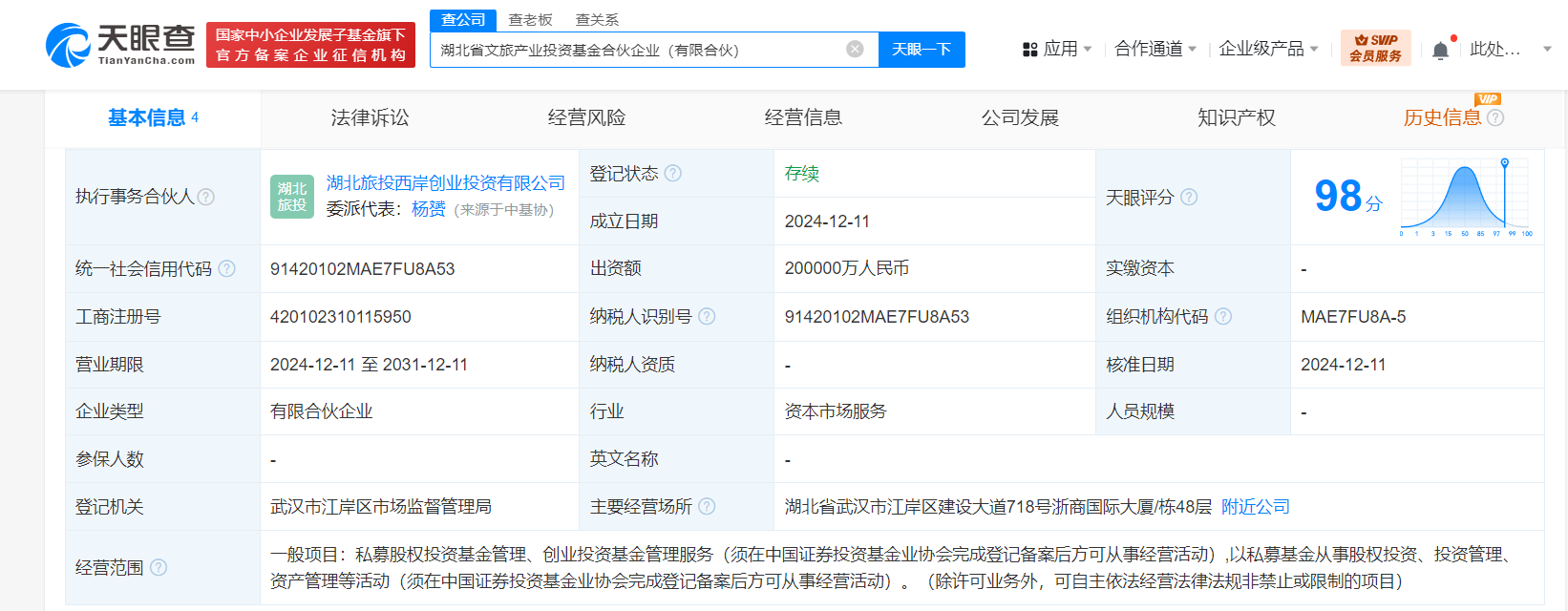Screen dimensions: 1568x611
Task: Select business term 2024-12-11 至 2031-12-11
Action: pos(369,365)
